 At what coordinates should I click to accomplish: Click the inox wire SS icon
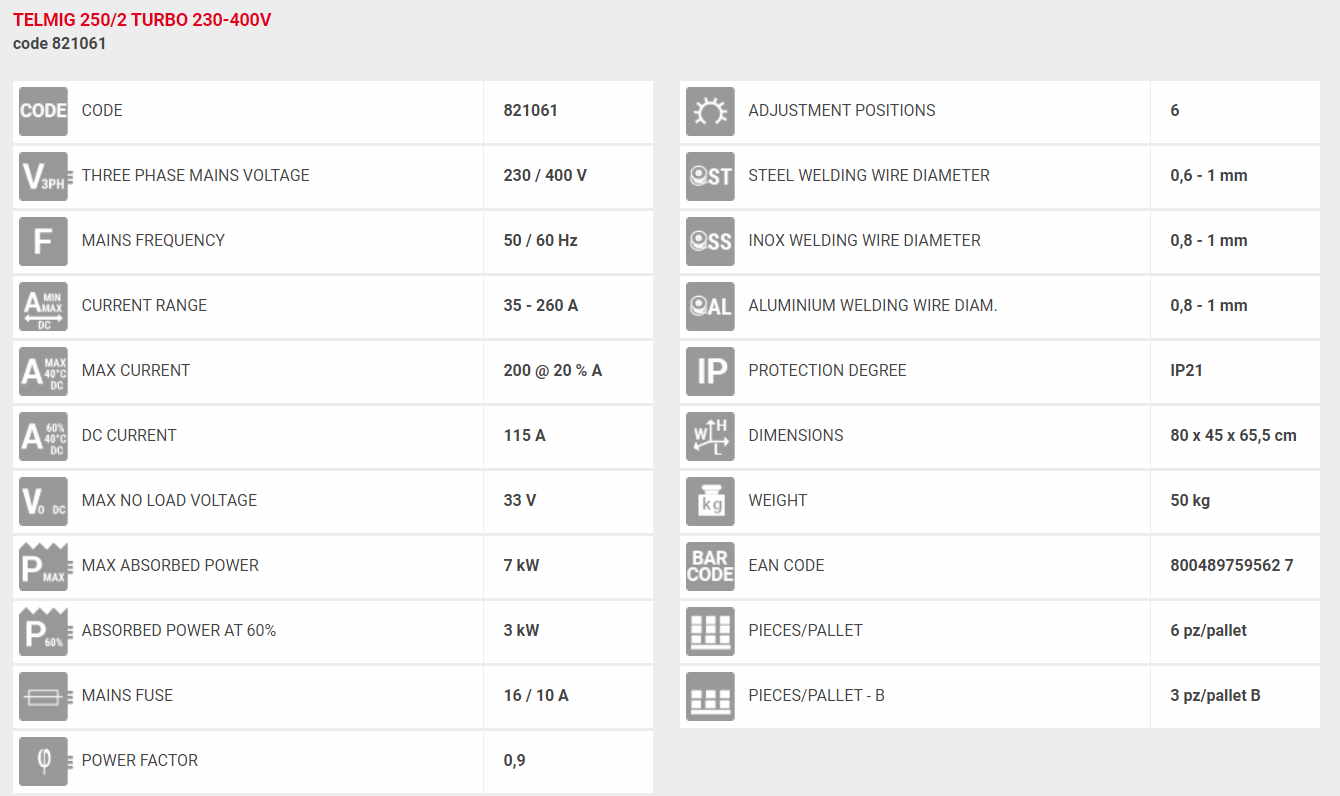click(710, 241)
